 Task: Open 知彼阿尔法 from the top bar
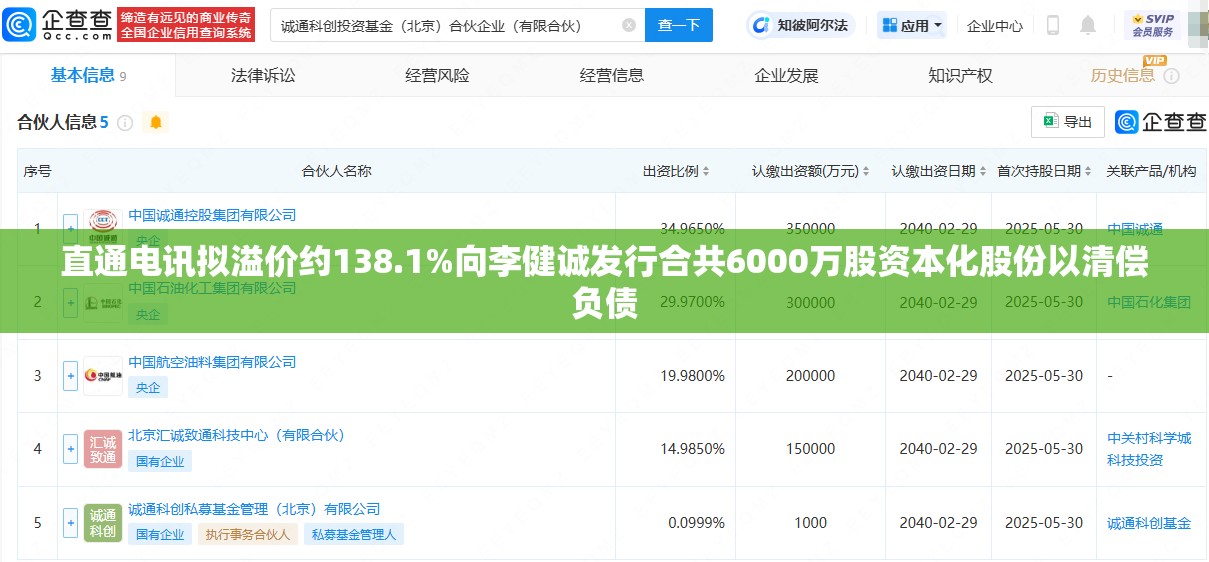802,25
